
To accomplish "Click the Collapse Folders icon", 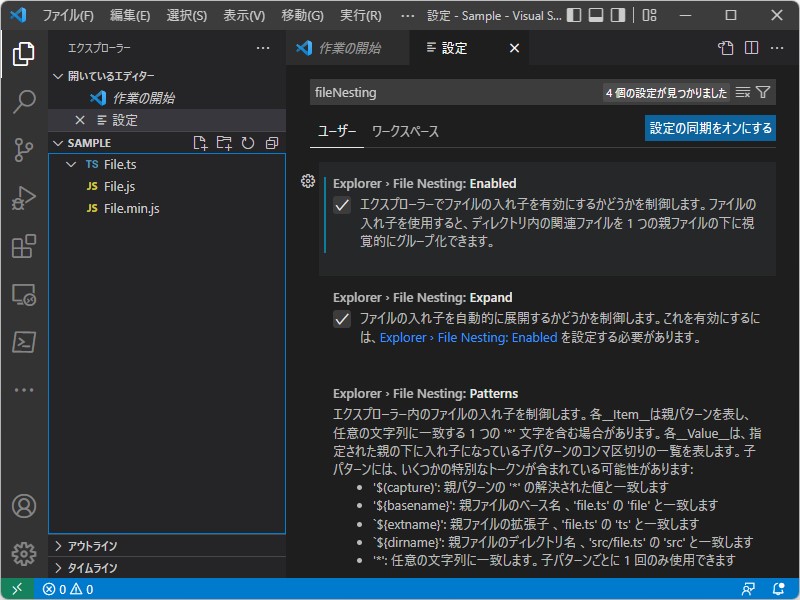I will click(x=272, y=142).
